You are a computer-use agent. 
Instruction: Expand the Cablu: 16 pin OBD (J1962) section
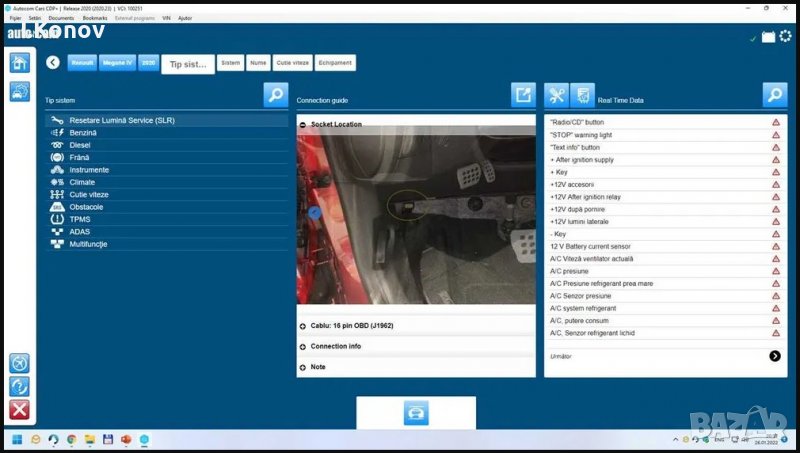[x=303, y=326]
